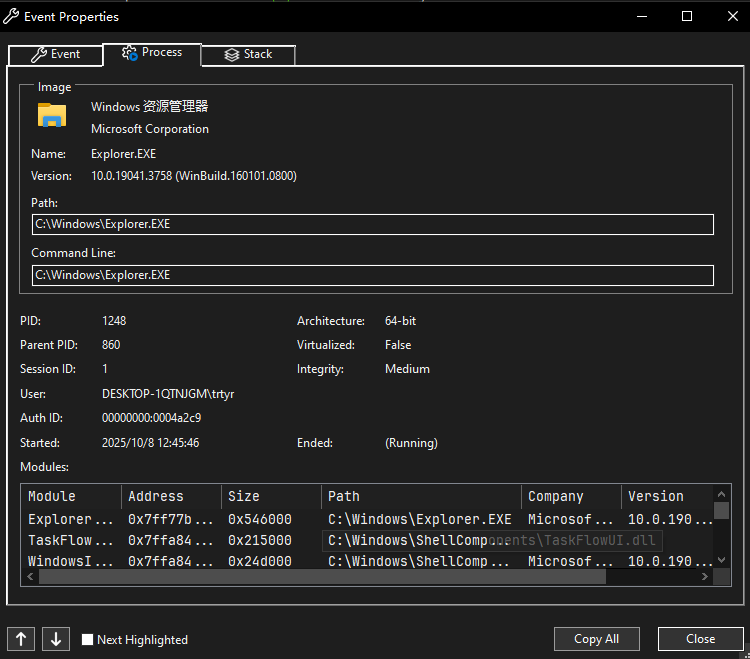Sort modules by Address column header
Viewport: 750px width, 659px height.
pyautogui.click(x=170, y=496)
